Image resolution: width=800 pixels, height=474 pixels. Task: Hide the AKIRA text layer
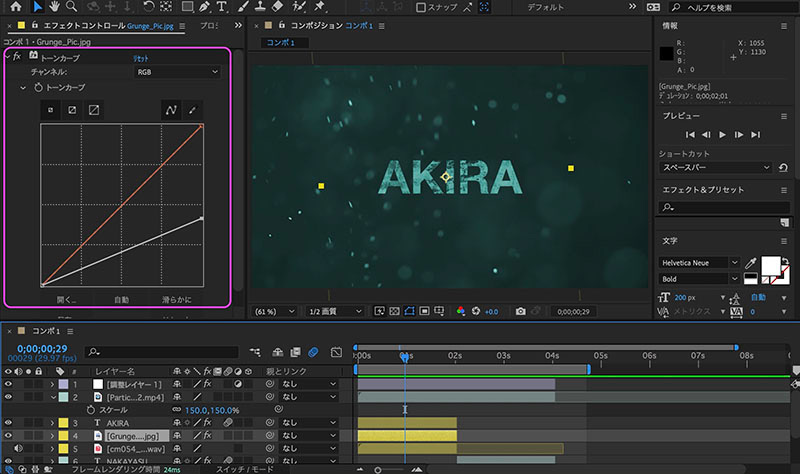8,422
